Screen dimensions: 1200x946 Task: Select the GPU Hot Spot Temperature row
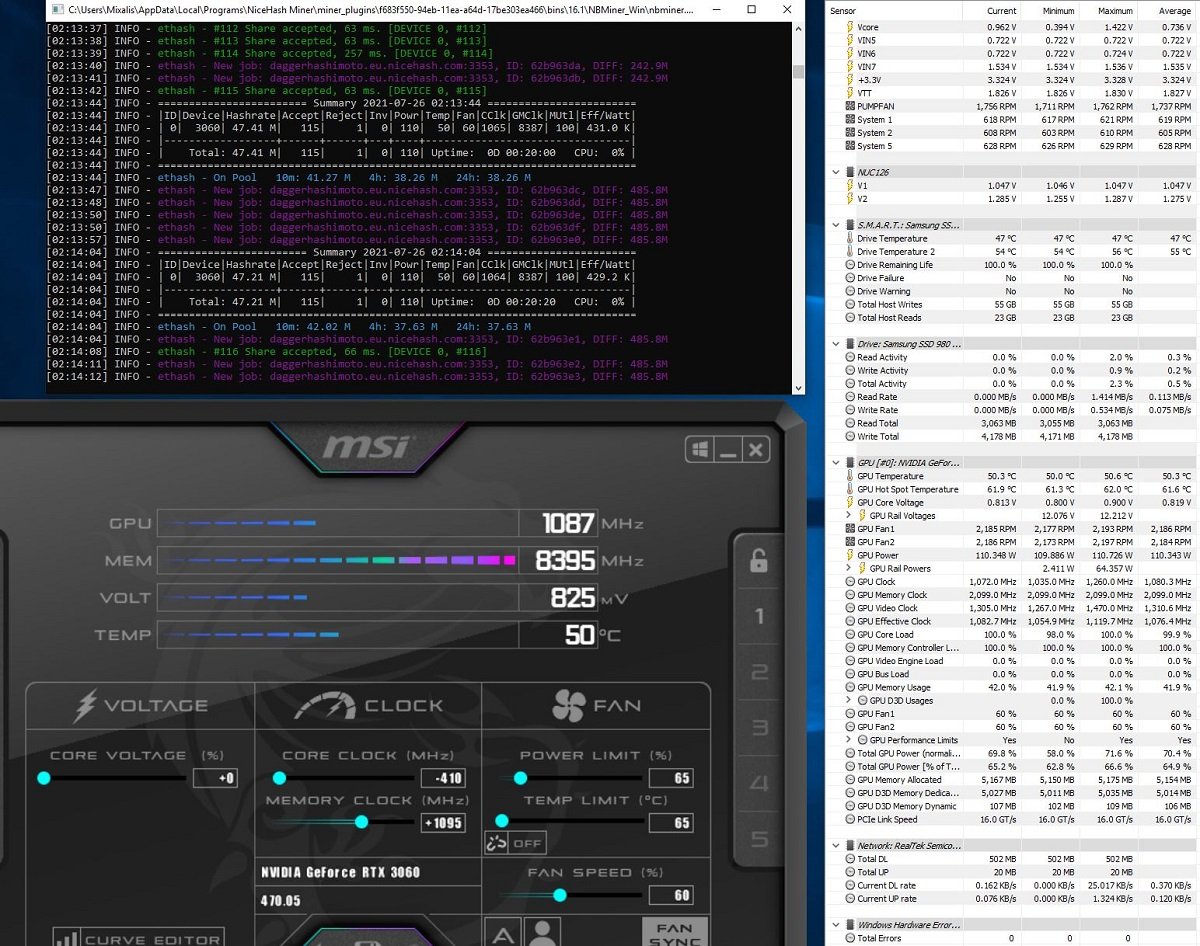click(x=1013, y=489)
